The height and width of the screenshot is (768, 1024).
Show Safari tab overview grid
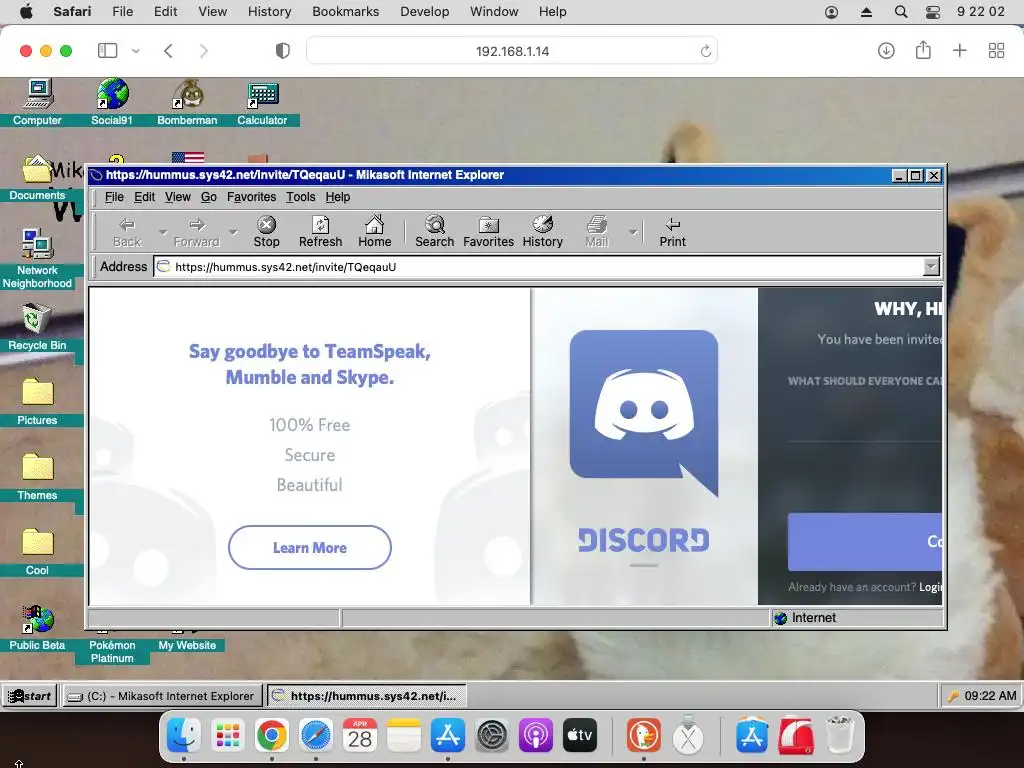coord(997,51)
